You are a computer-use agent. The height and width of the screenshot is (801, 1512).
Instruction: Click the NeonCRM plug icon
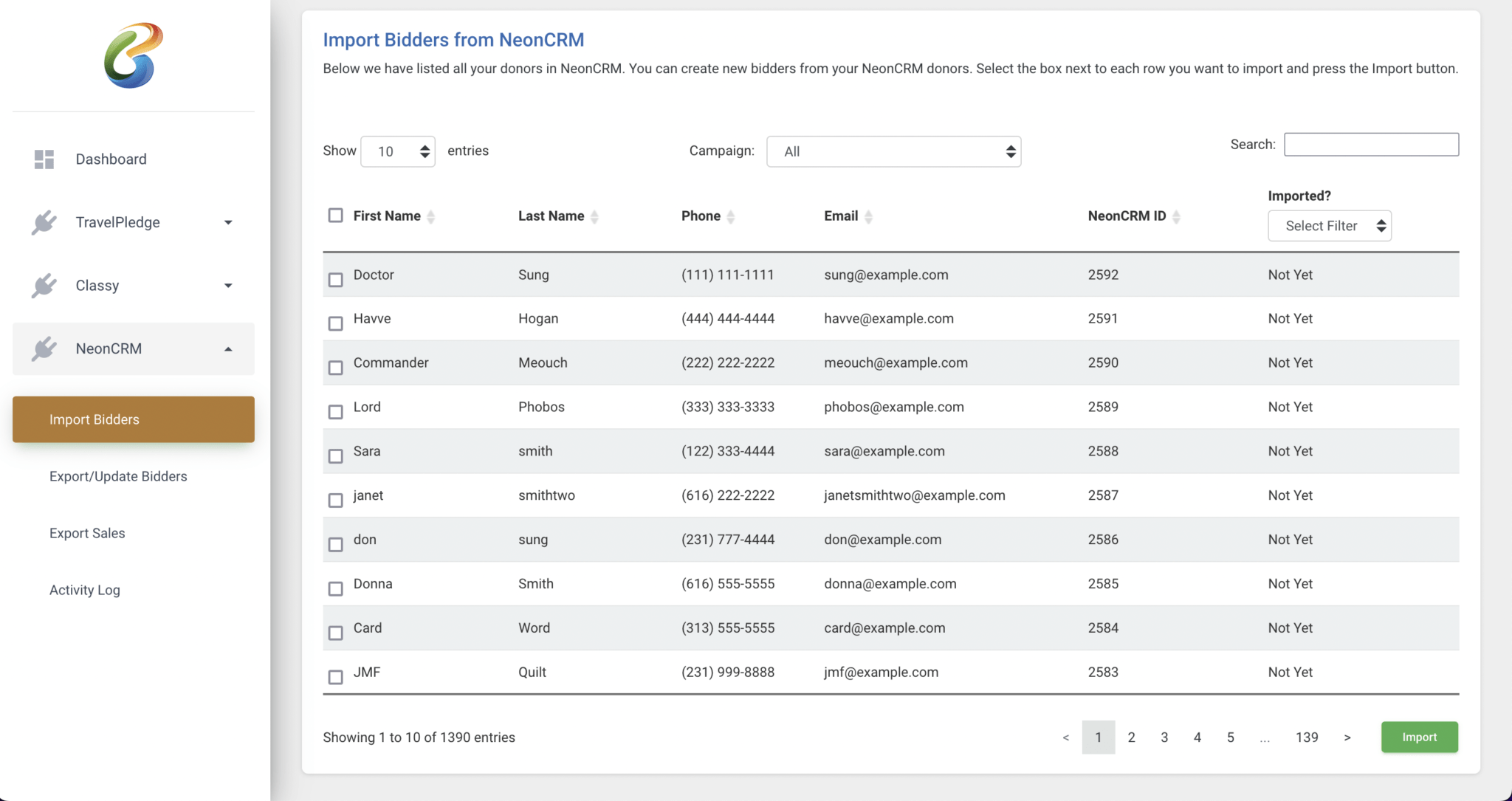point(44,348)
